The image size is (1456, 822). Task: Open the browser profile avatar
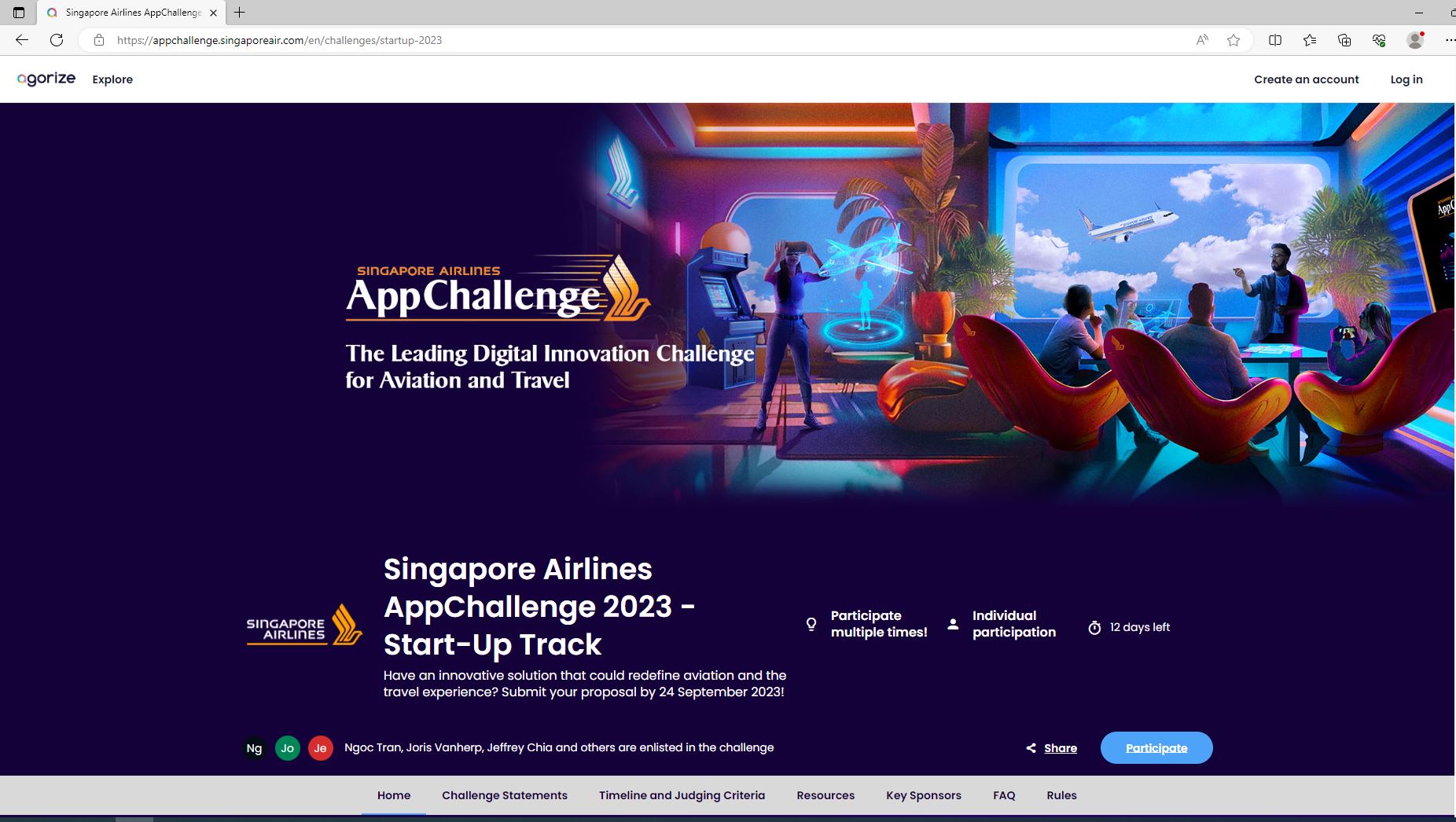(x=1415, y=40)
